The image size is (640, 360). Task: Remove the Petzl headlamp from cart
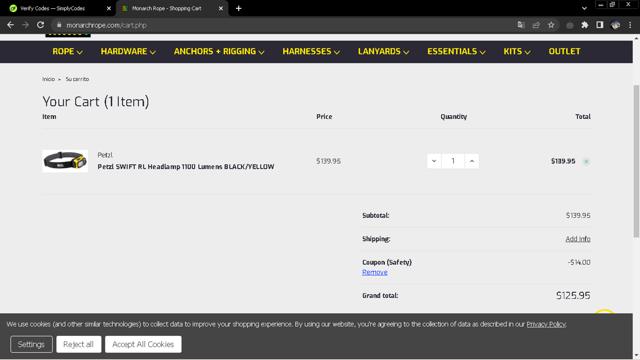coord(586,162)
